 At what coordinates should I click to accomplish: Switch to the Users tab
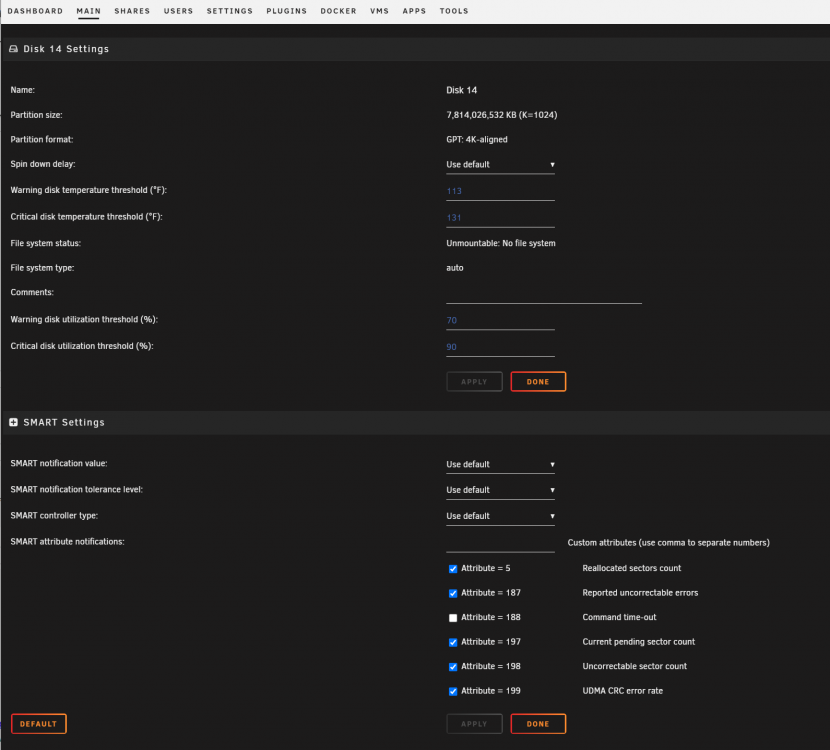pyautogui.click(x=178, y=11)
